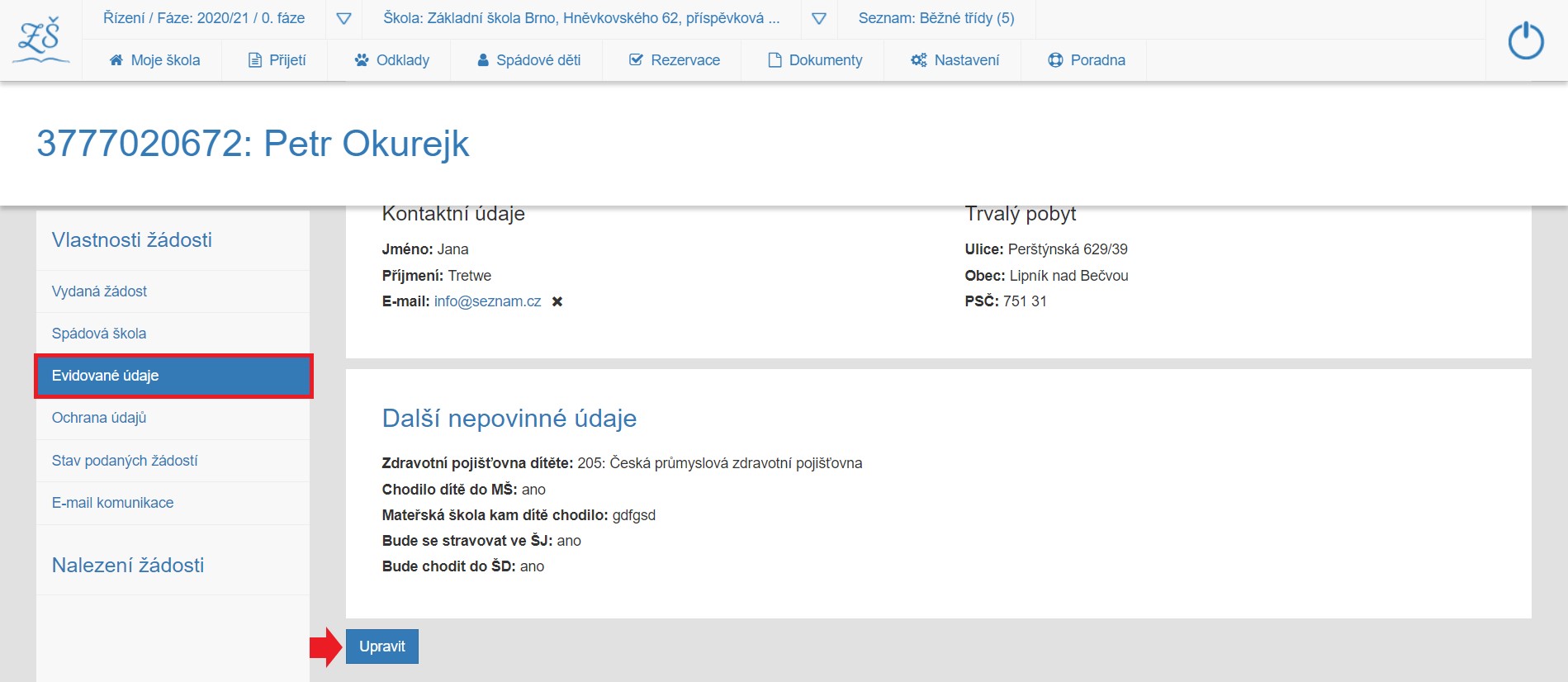Open the Odklady menu item
The width and height of the screenshot is (1568, 682).
point(392,59)
